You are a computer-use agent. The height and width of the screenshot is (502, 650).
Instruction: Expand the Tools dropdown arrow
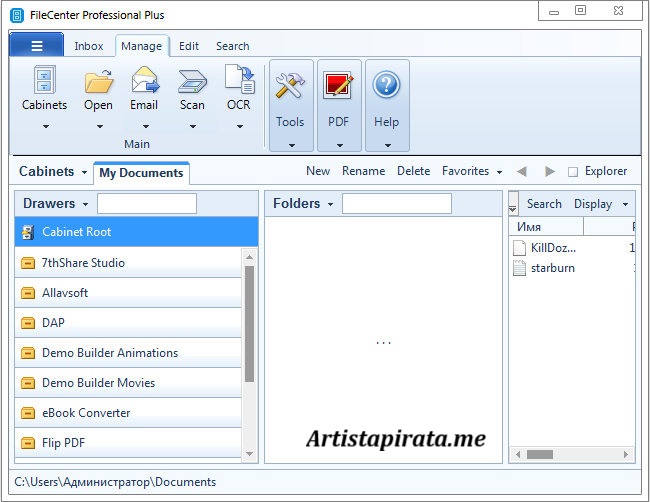coord(292,145)
